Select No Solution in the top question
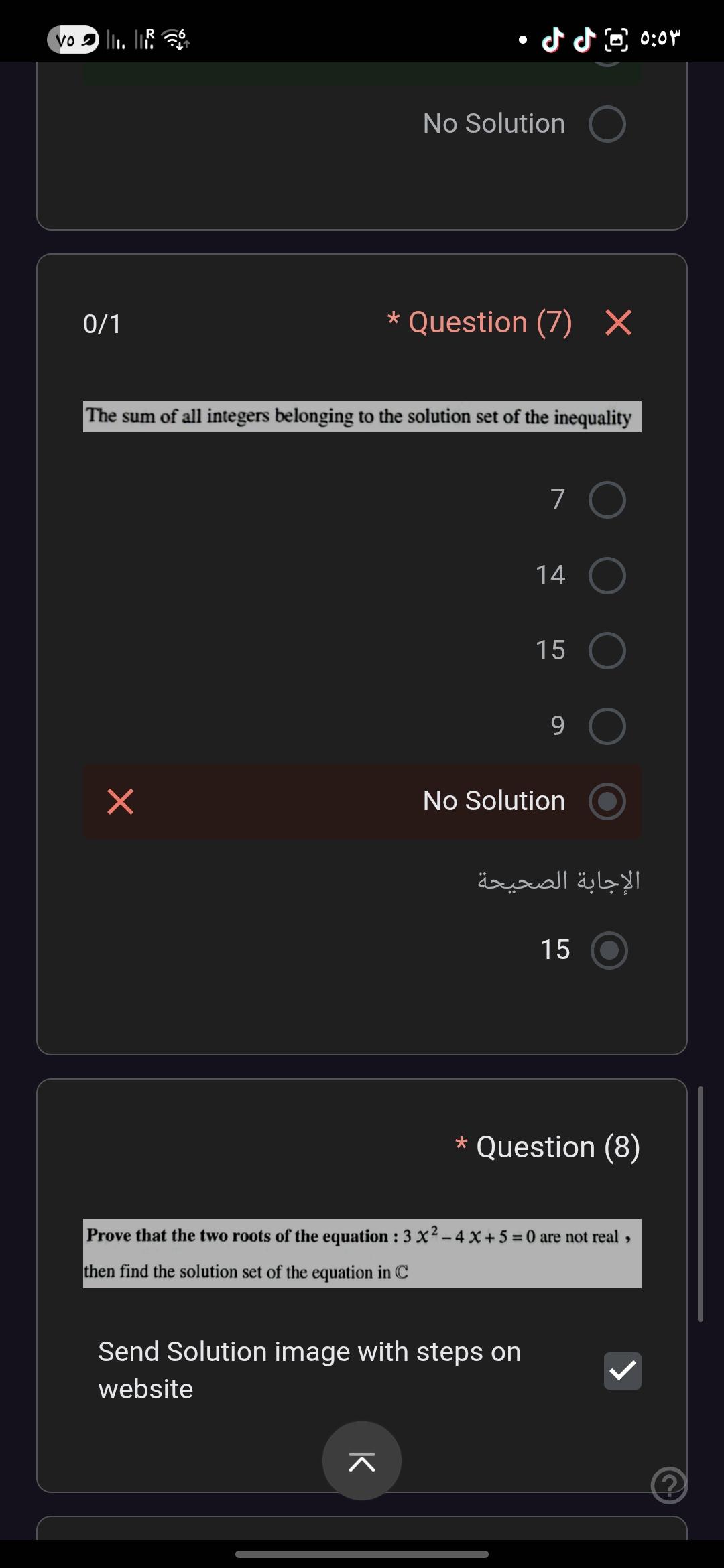 coord(607,124)
